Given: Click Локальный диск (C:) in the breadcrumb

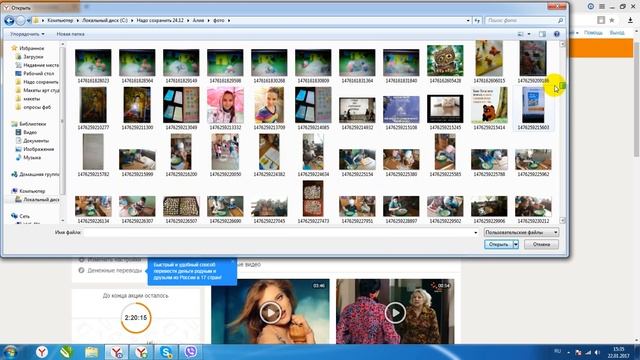Looking at the screenshot, I should coord(105,20).
